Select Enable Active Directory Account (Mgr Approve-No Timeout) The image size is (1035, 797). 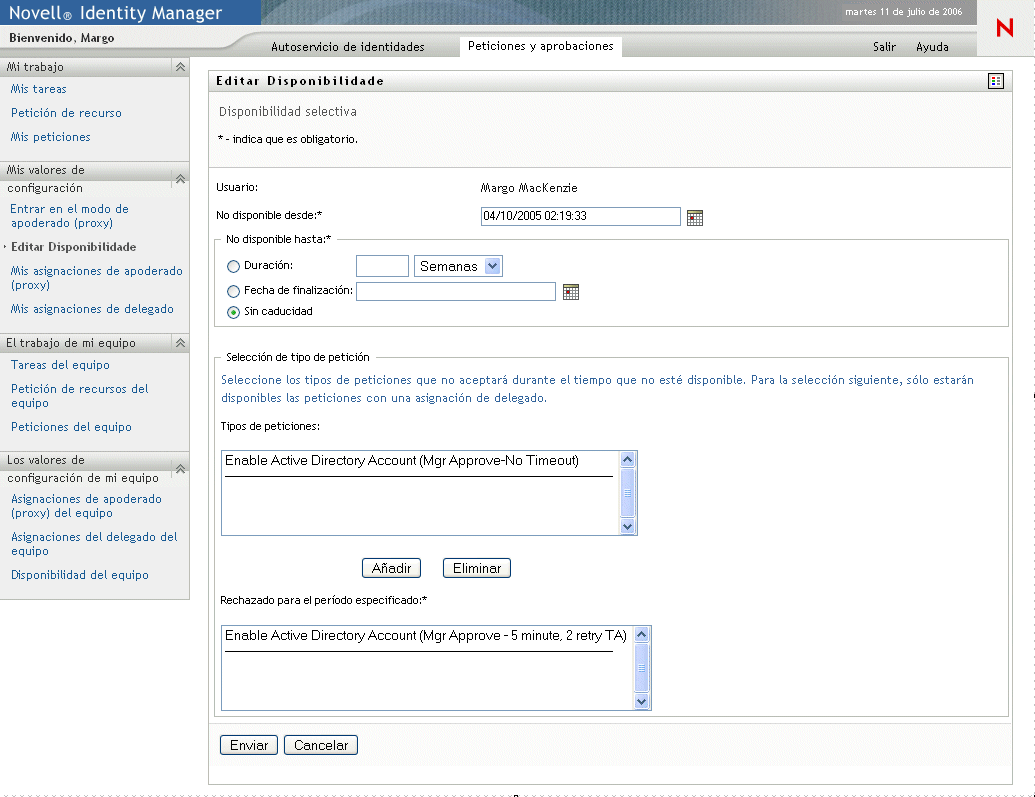(402, 460)
